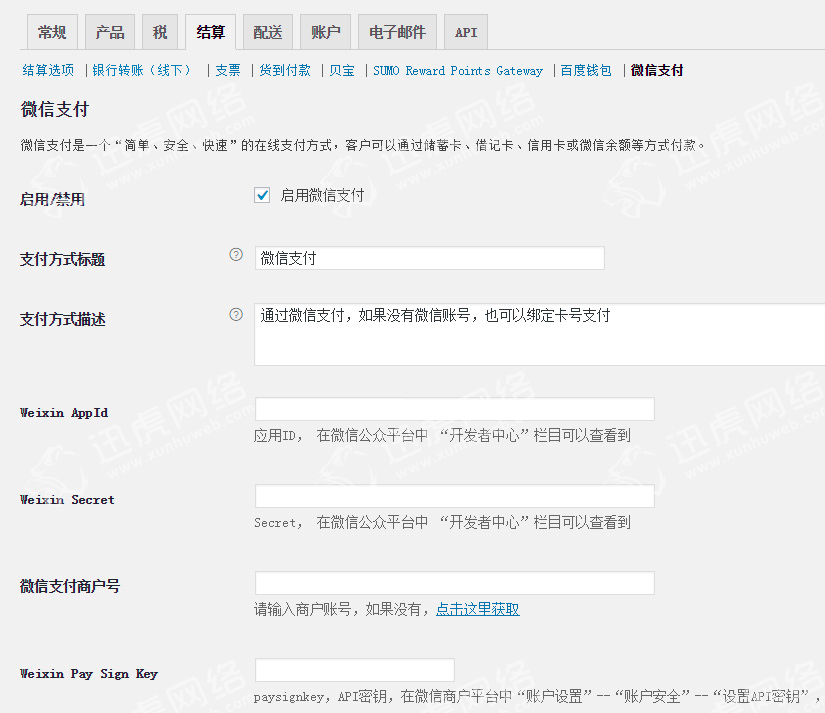Viewport: 825px width, 713px height.
Task: Open the API tab
Action: point(466,32)
